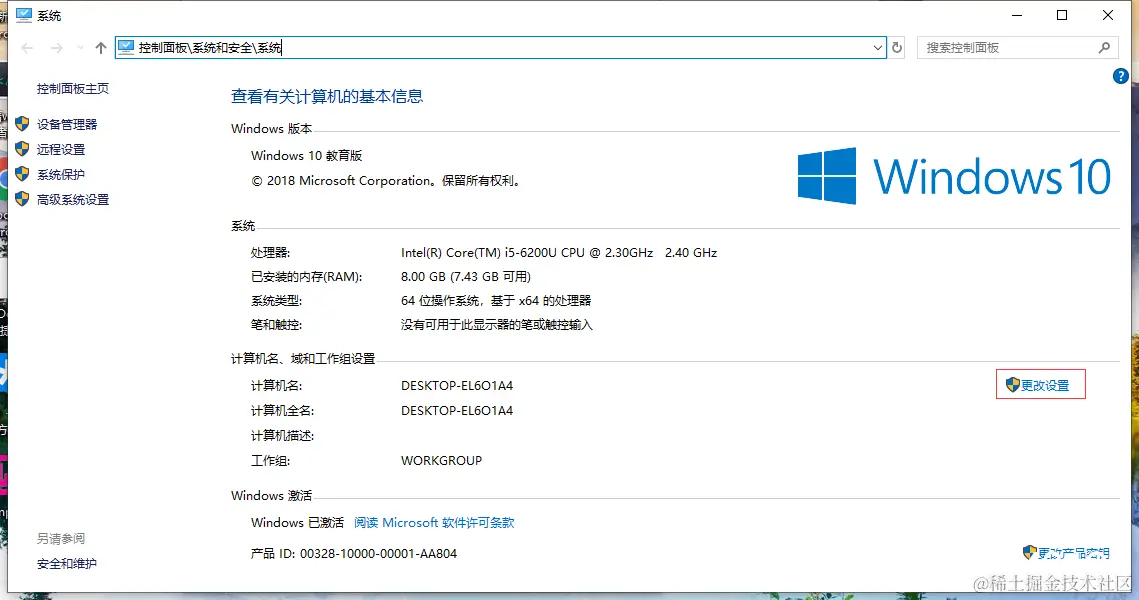The image size is (1139, 600).
Task: Open 设备管理器 from sidebar
Action: 67,124
